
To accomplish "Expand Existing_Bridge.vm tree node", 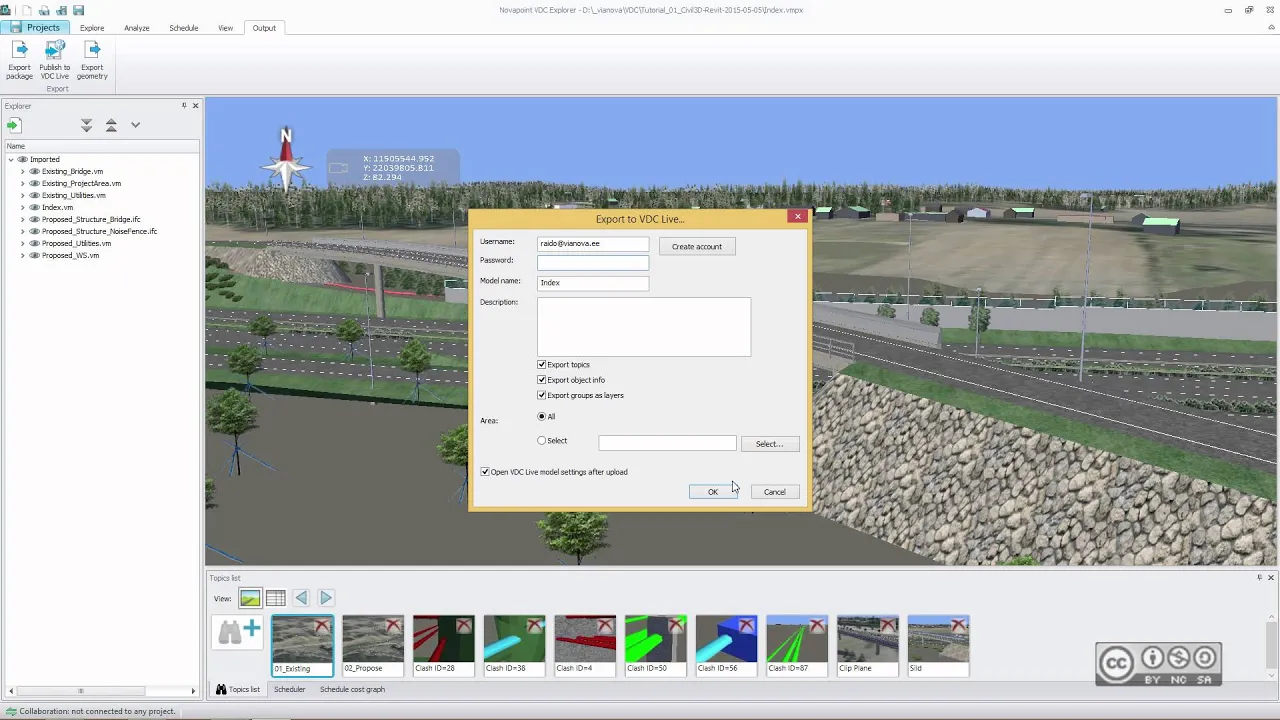I will (x=23, y=172).
